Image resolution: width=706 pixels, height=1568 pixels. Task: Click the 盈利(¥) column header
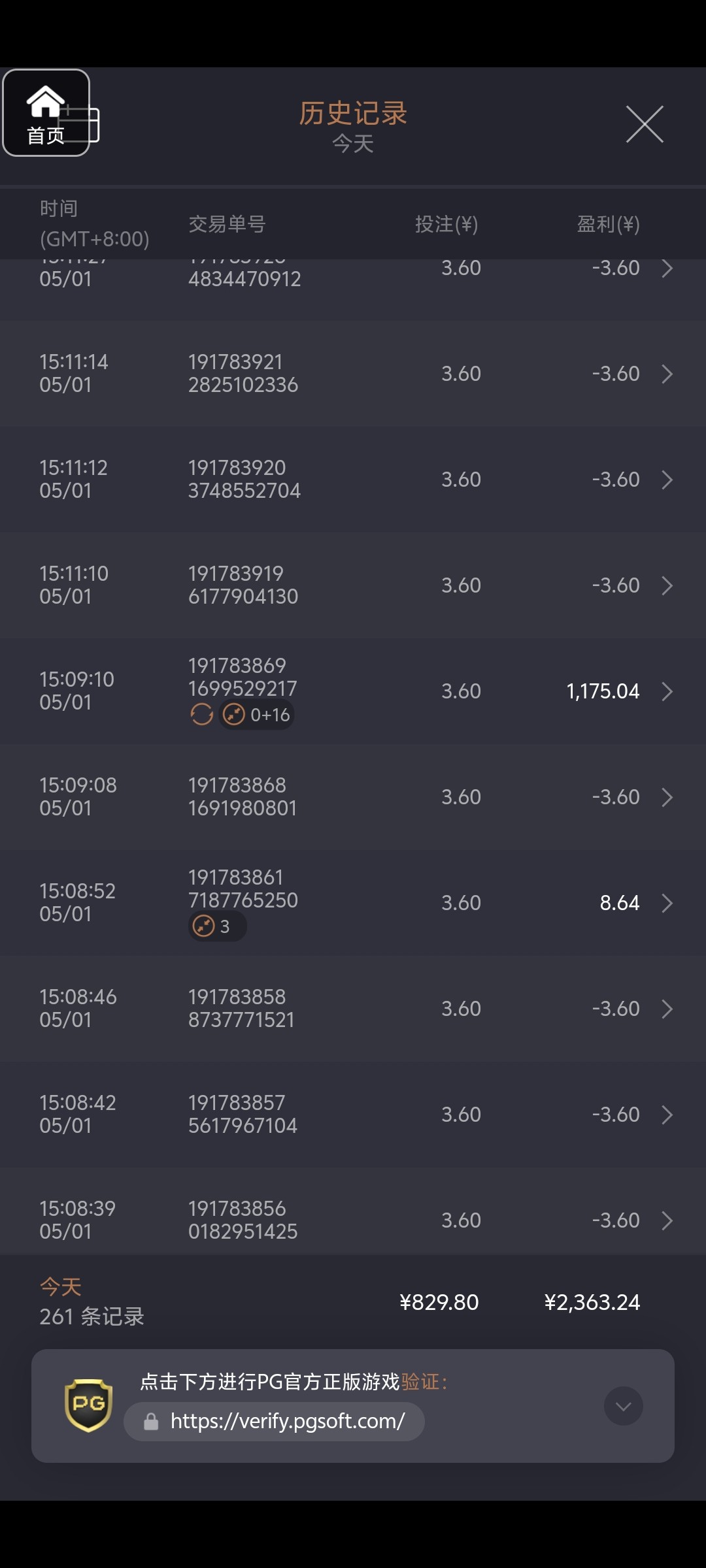[x=608, y=224]
